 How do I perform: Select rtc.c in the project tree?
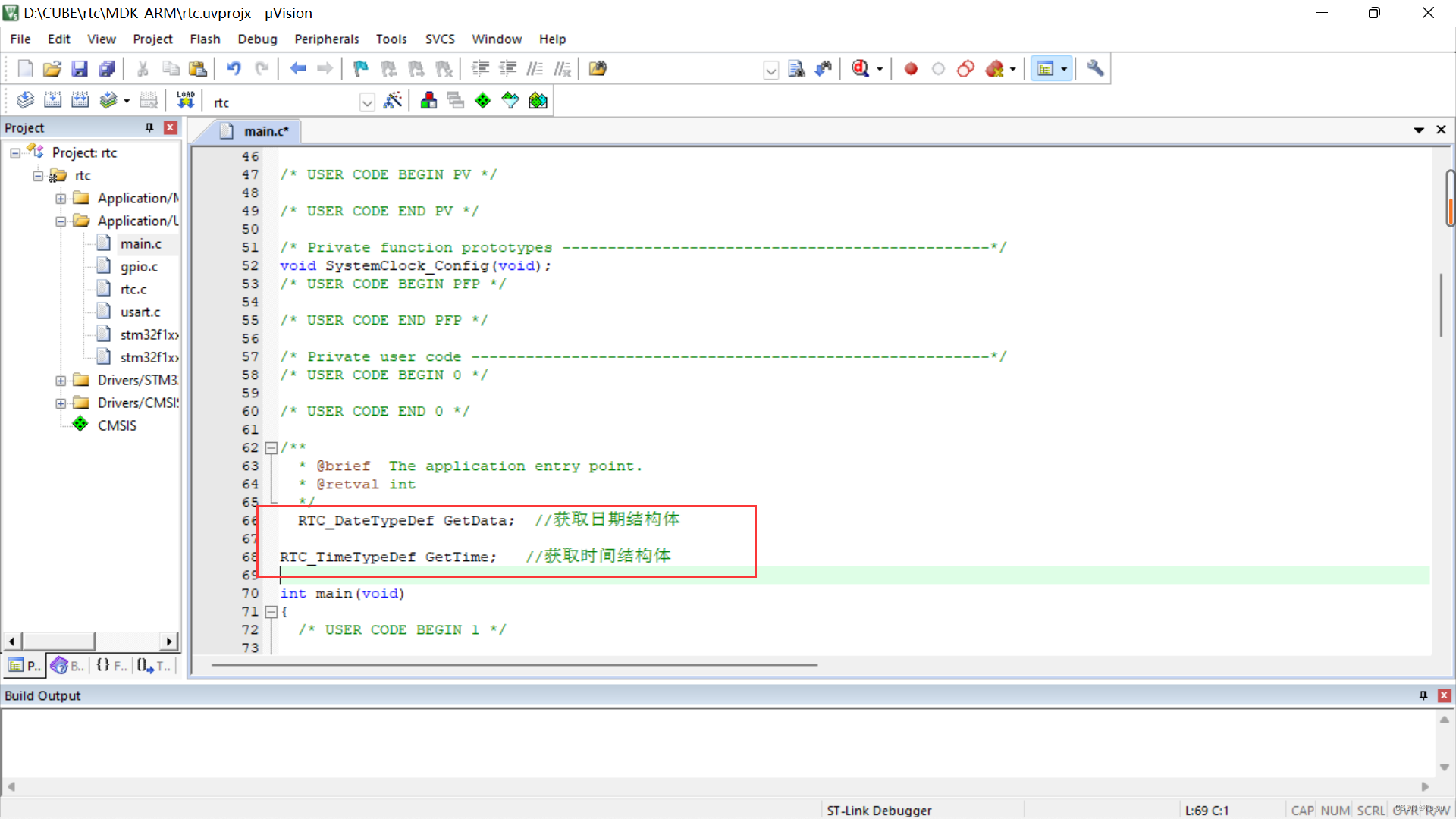pyautogui.click(x=133, y=290)
